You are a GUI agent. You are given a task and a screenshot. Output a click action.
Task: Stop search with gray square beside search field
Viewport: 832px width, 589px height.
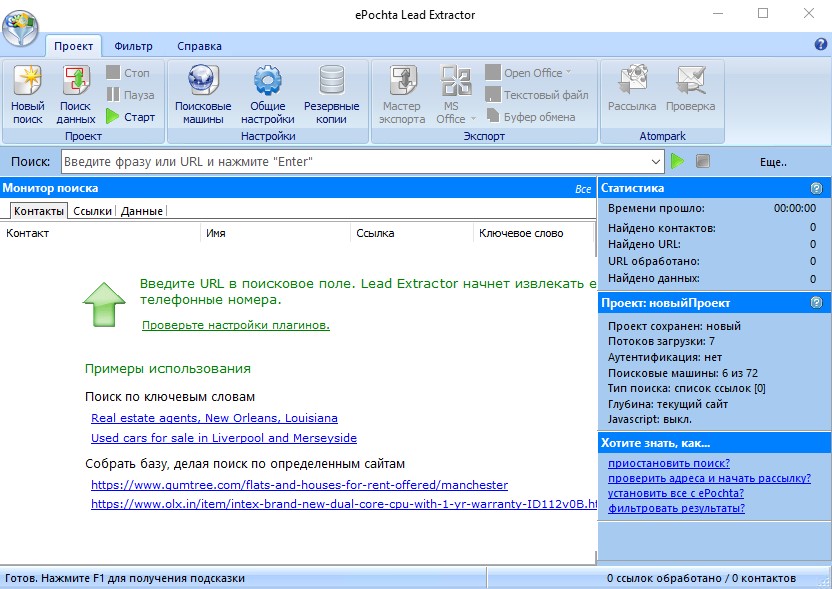tap(703, 161)
